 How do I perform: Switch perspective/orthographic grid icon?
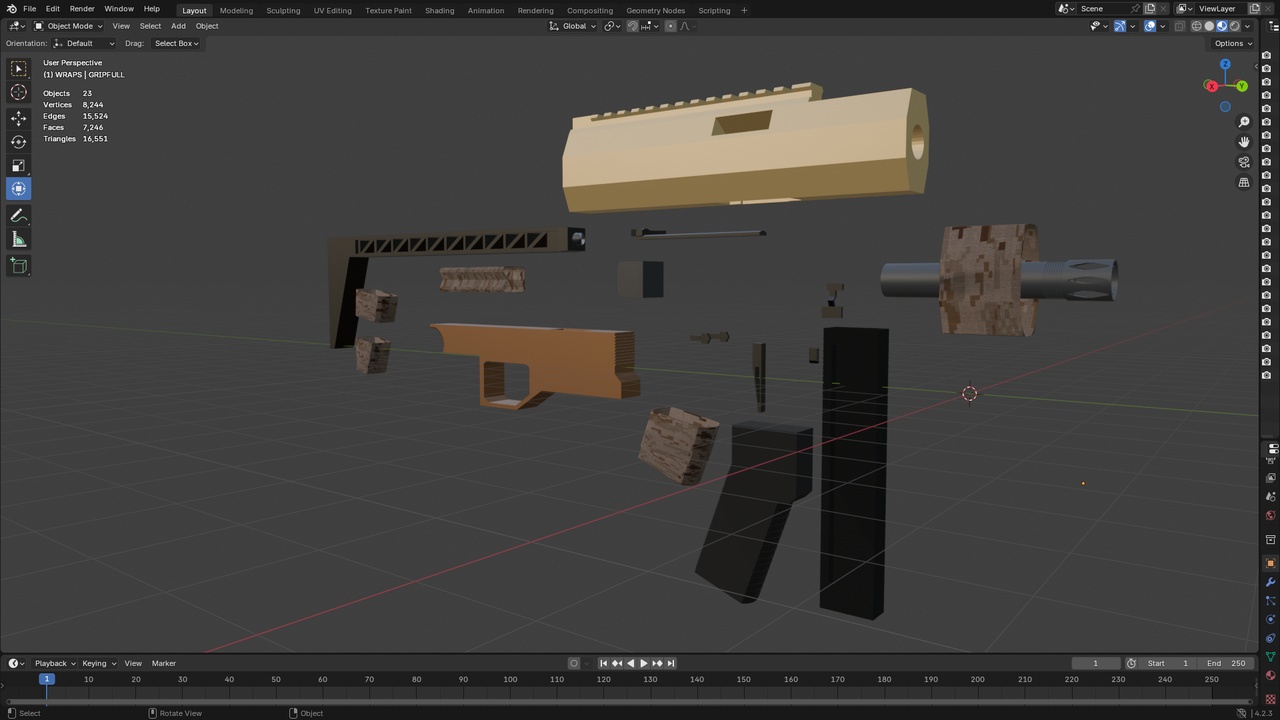point(1244,183)
